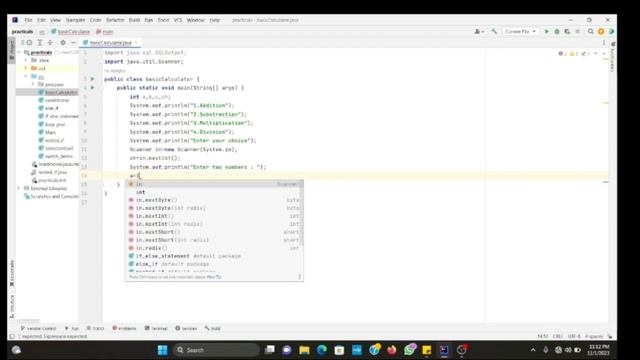Click practicals breadcrumb in navigation bar
The width and height of the screenshot is (640, 360).
[22, 31]
